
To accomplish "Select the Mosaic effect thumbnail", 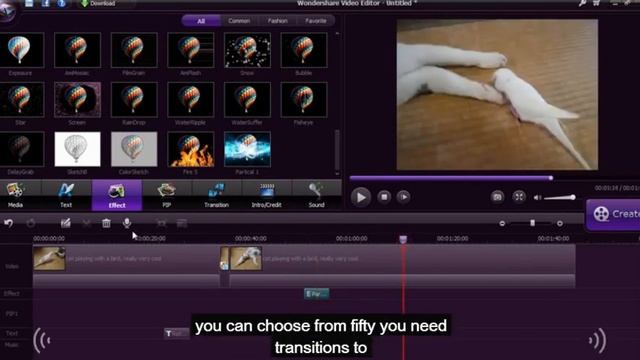I will click(77, 50).
